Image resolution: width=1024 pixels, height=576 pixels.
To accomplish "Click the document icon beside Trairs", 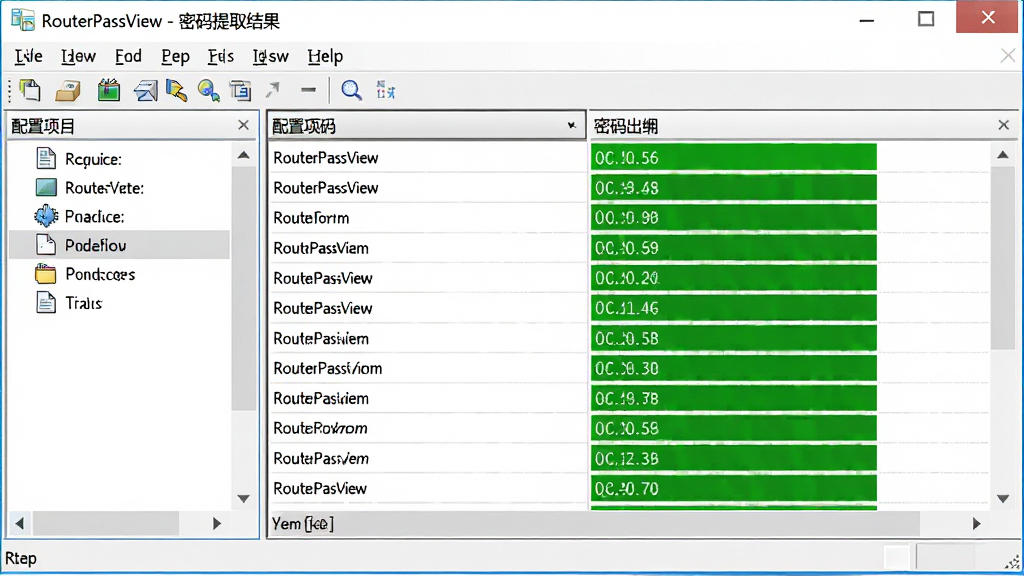I will click(x=46, y=302).
